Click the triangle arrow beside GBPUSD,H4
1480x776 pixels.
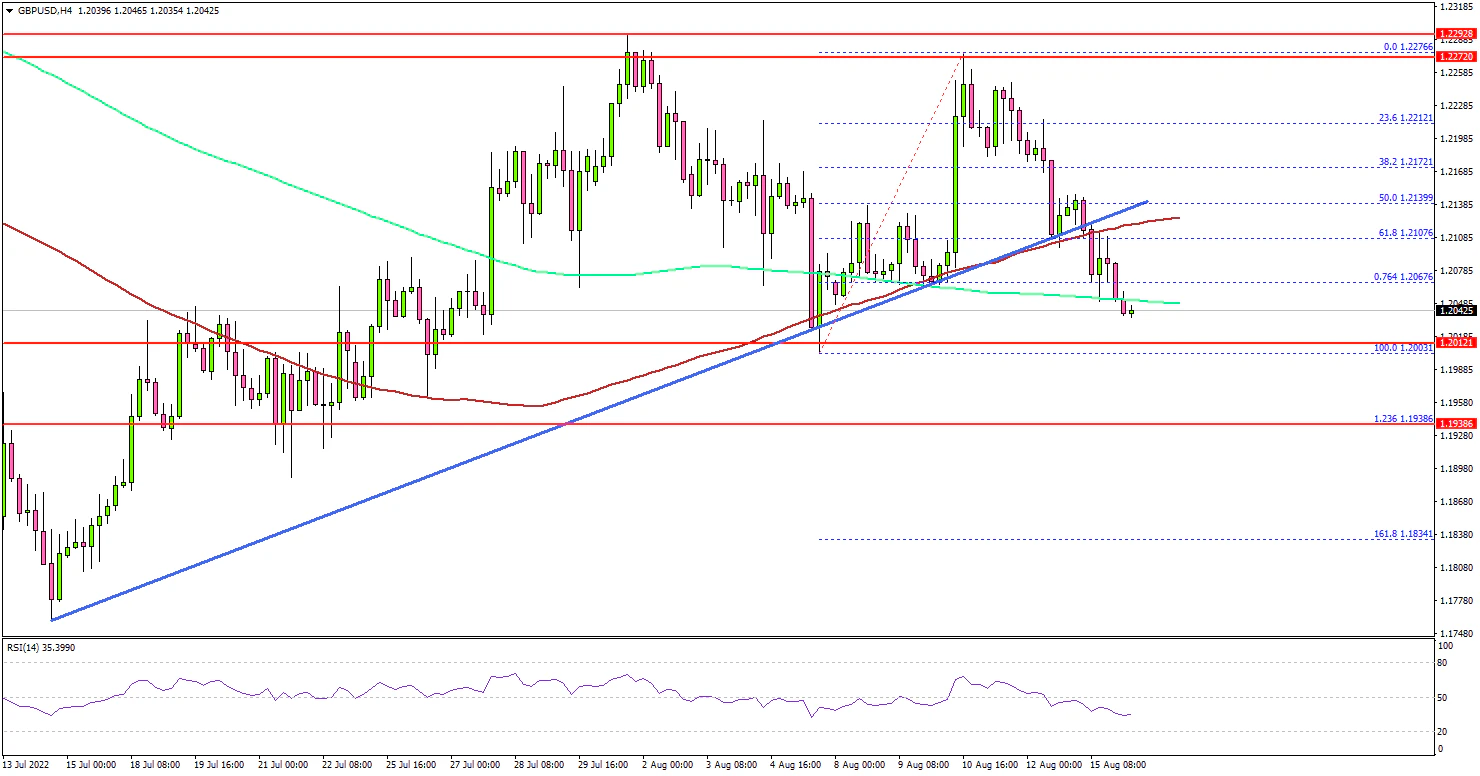point(7,11)
